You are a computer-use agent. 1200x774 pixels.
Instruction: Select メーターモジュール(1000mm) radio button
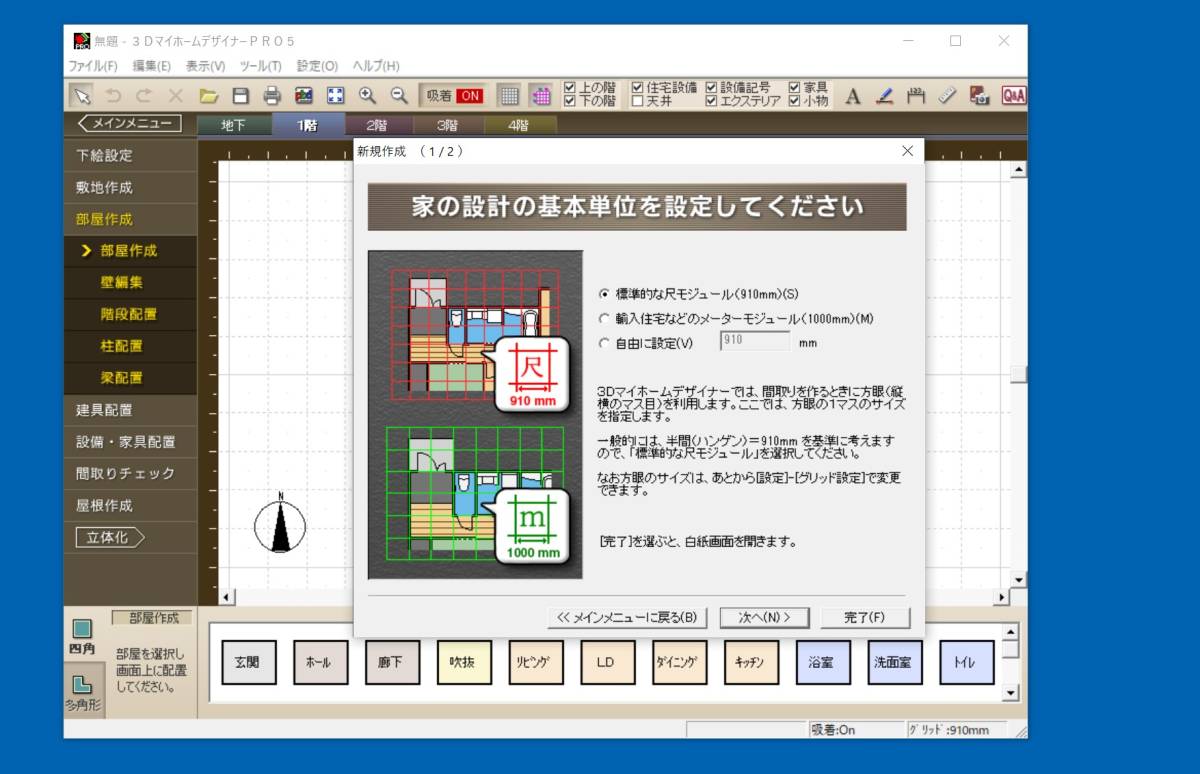(x=603, y=319)
